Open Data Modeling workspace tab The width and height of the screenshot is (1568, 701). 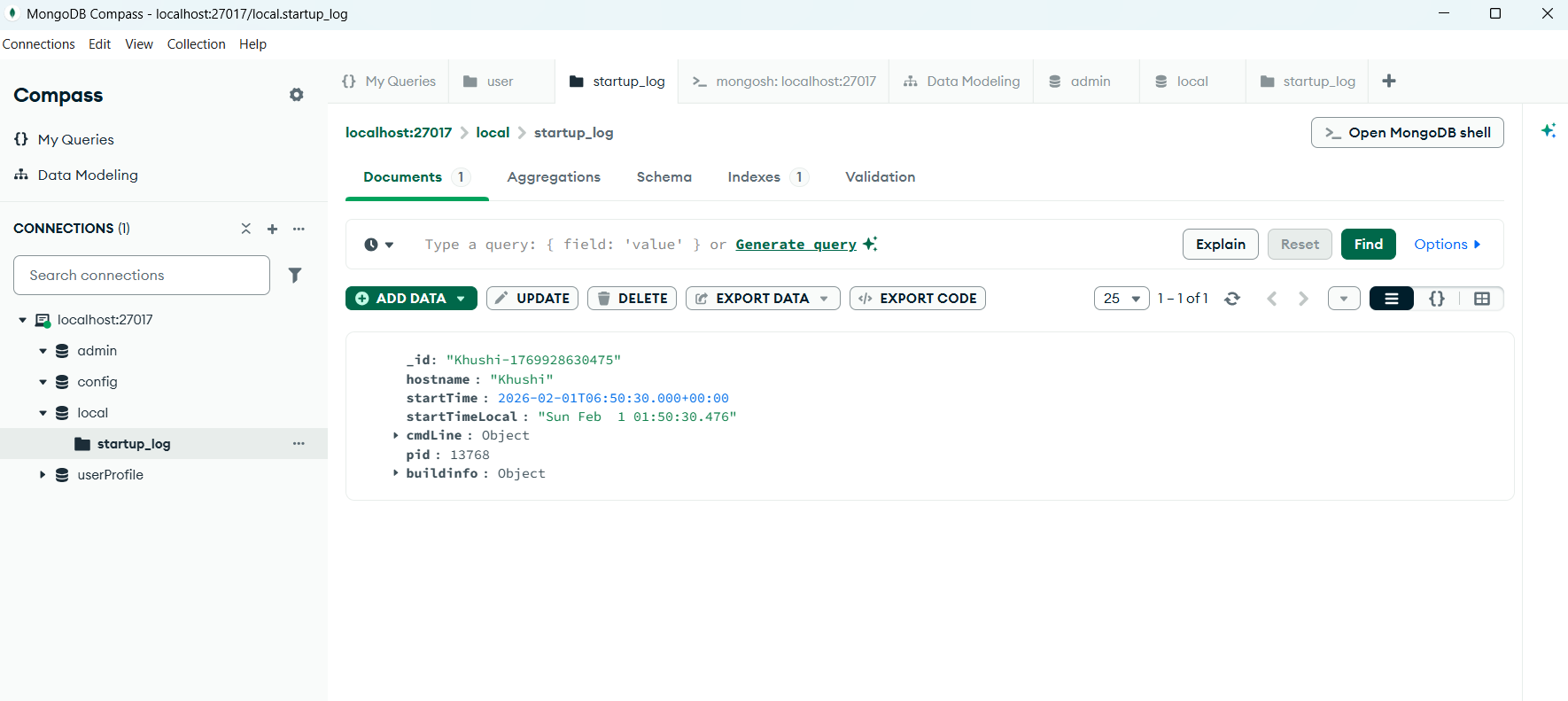point(961,82)
